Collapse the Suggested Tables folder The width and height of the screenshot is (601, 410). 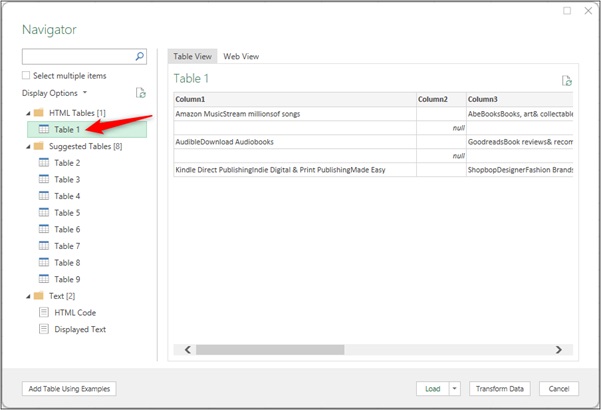[x=27, y=146]
